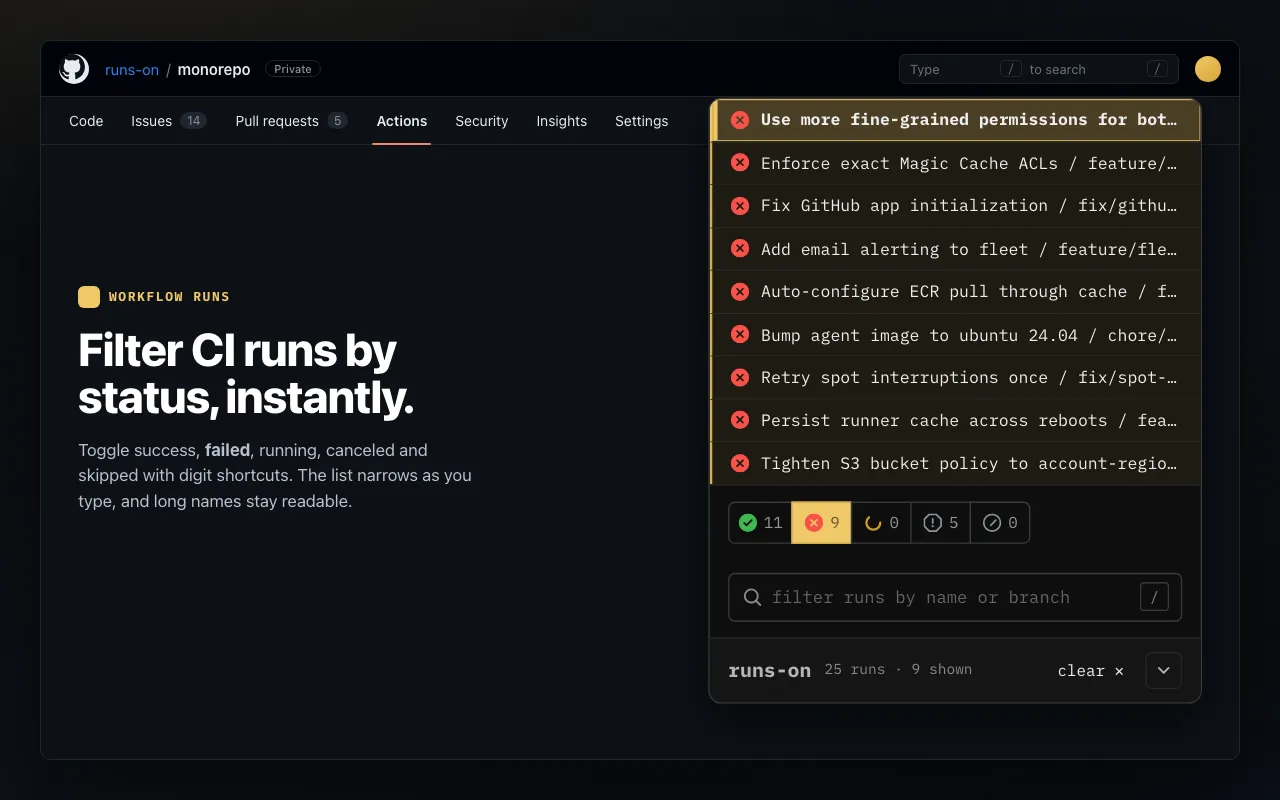Switch to the Actions tab
The height and width of the screenshot is (800, 1280).
click(x=402, y=121)
